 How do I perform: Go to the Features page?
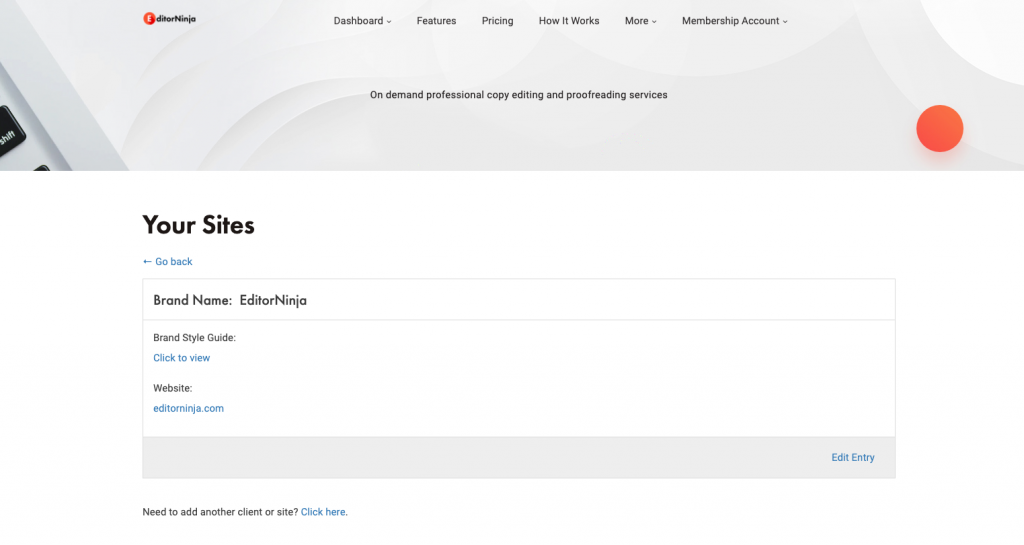pos(436,21)
